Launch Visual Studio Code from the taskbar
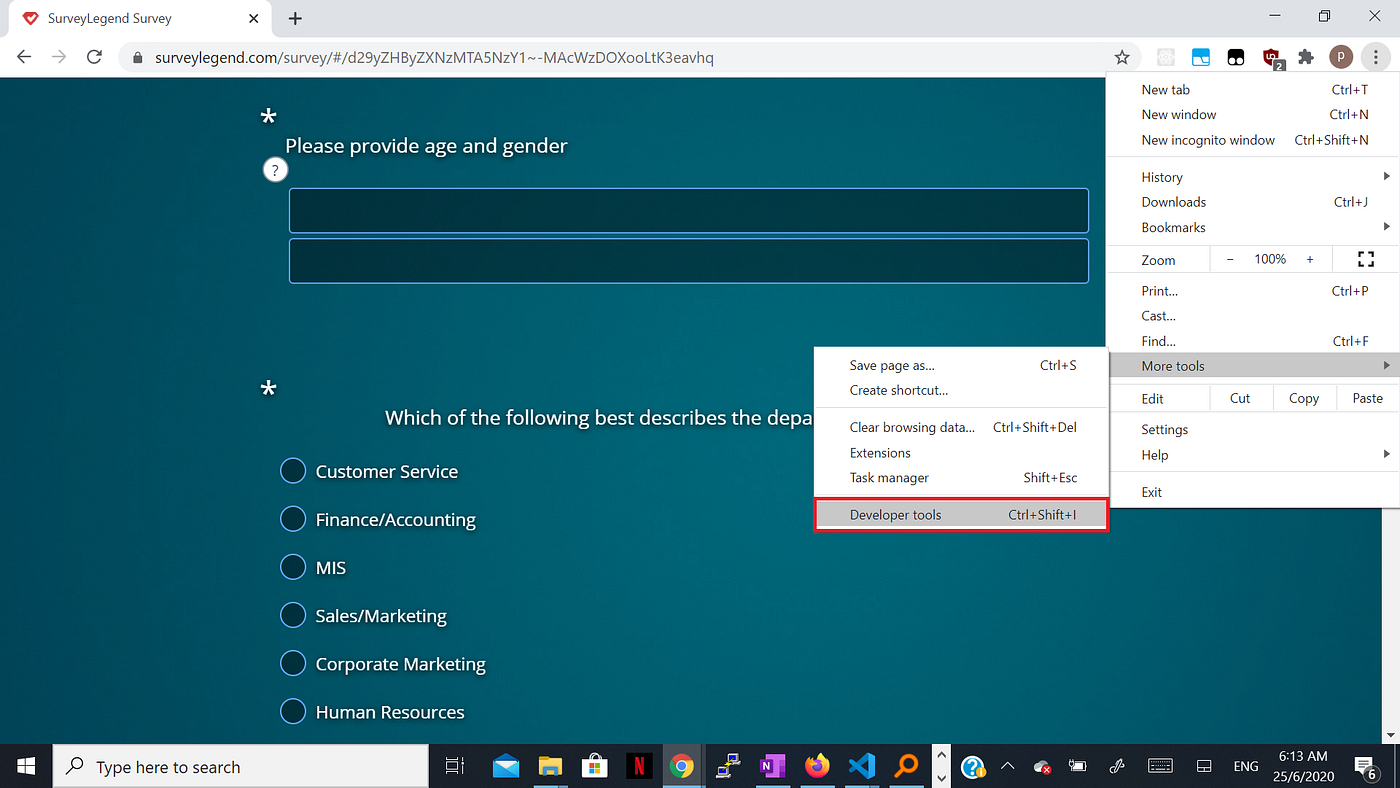The height and width of the screenshot is (788, 1400). [861, 765]
